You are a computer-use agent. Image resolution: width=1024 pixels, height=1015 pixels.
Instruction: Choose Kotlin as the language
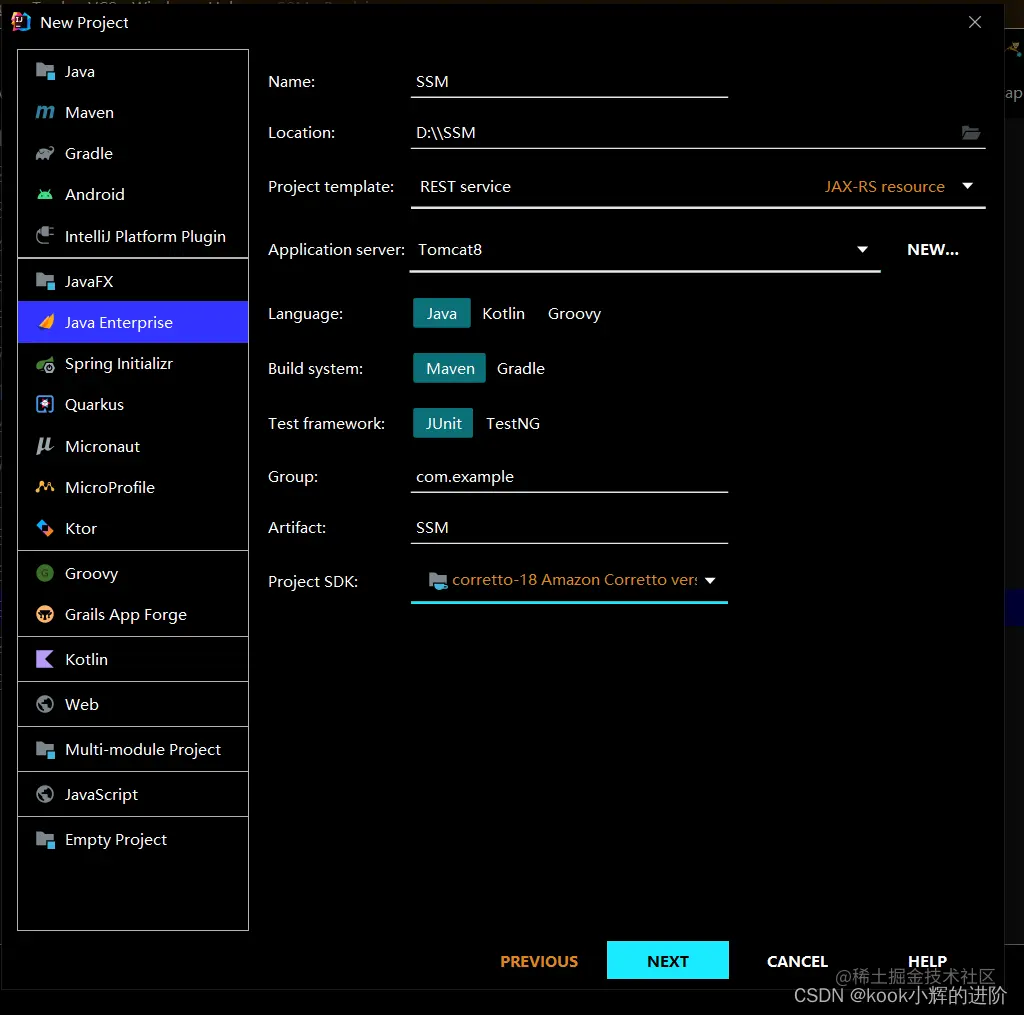pyautogui.click(x=503, y=314)
